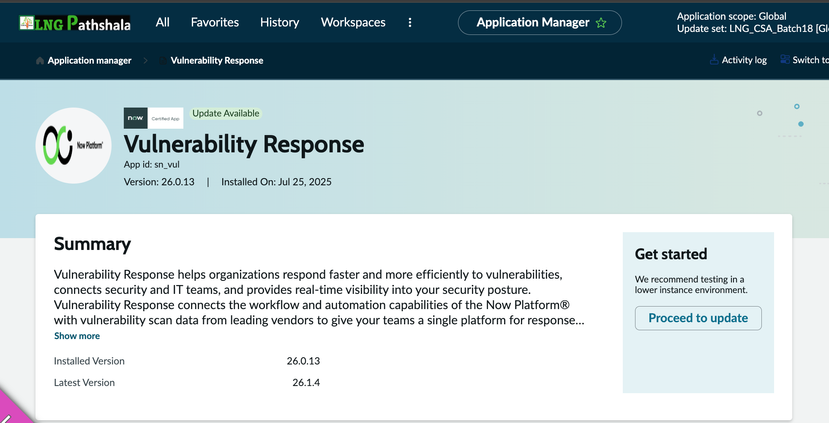
Task: Click the Activity log download icon
Action: 714,60
